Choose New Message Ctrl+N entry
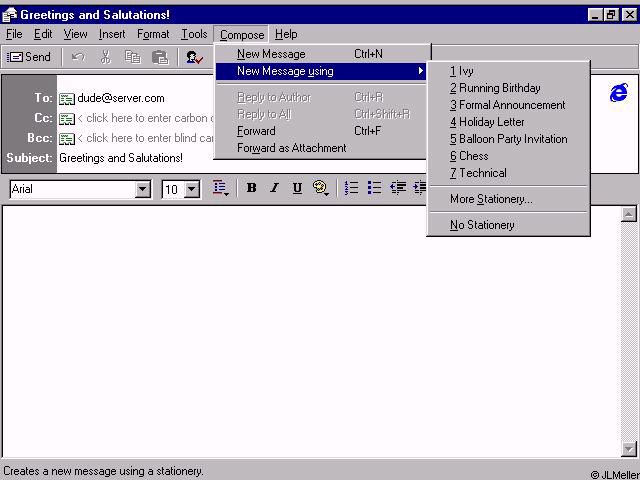 (x=321, y=54)
